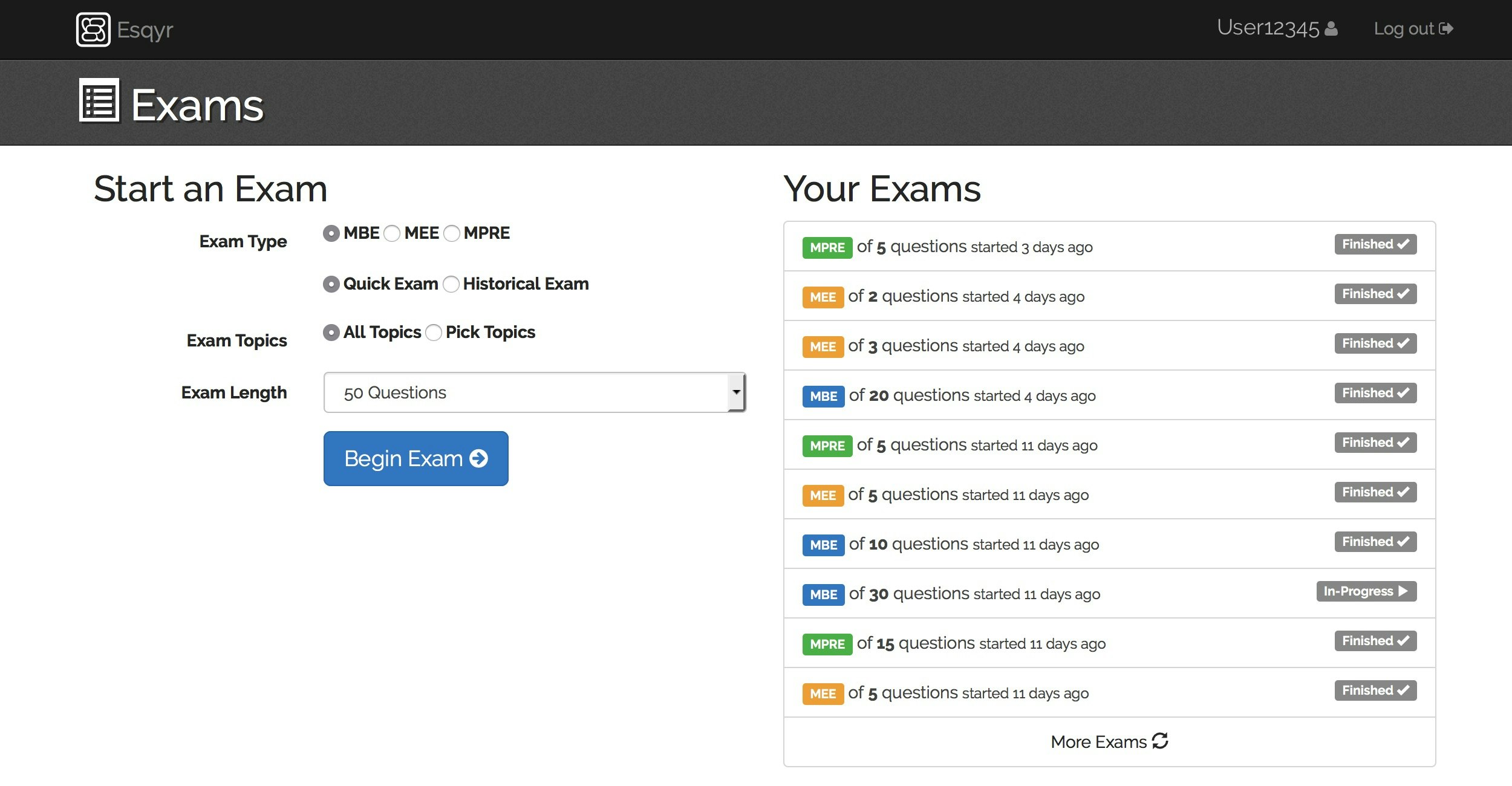The height and width of the screenshot is (786, 1512).
Task: Click the User12345 account link
Action: point(1268,29)
